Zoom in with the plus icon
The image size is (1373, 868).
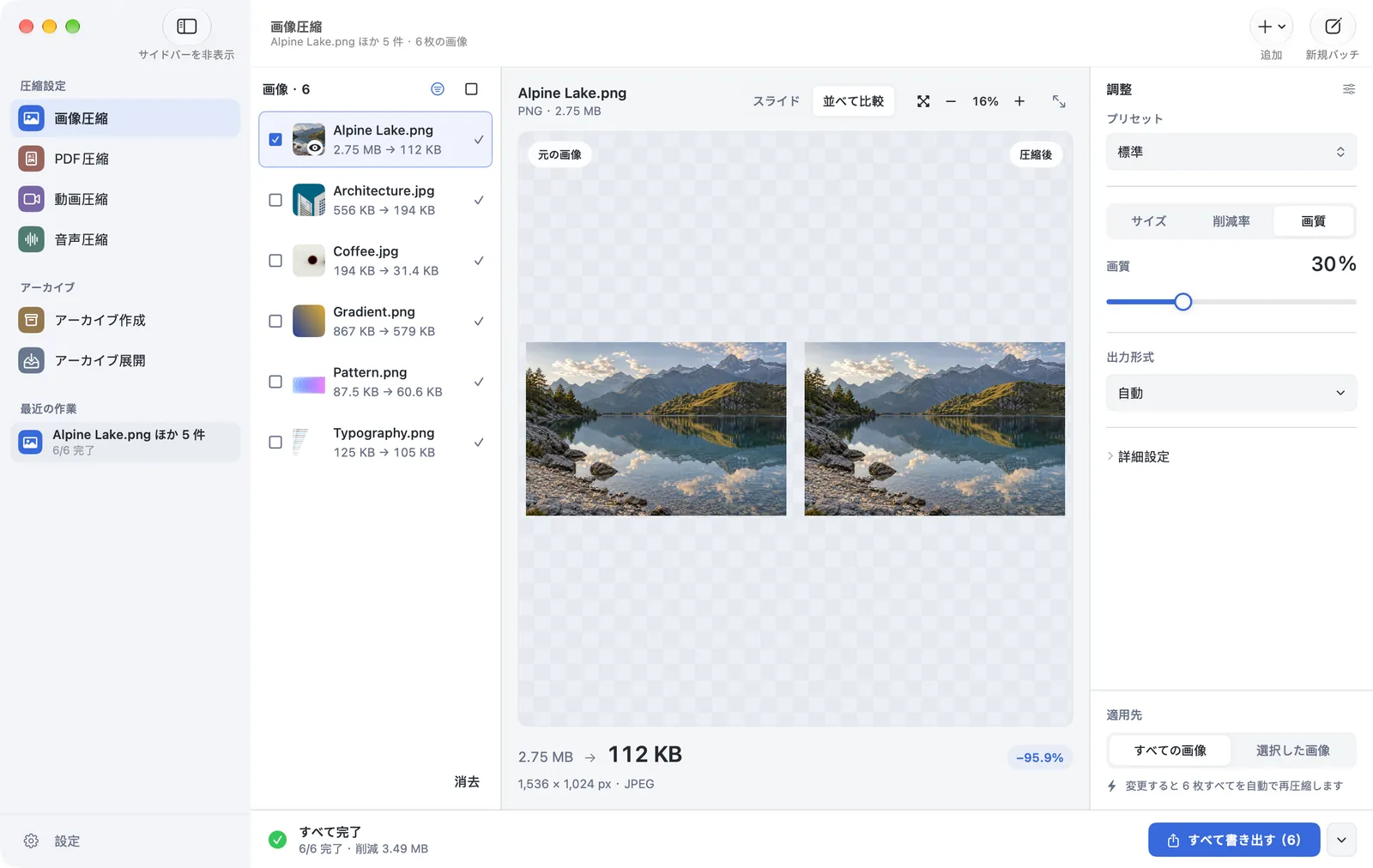point(1019,101)
